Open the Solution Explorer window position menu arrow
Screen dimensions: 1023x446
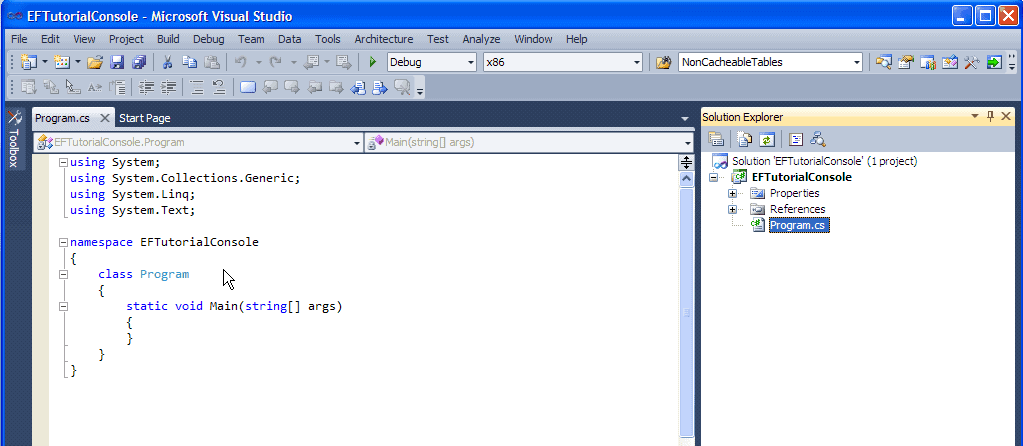(975, 117)
